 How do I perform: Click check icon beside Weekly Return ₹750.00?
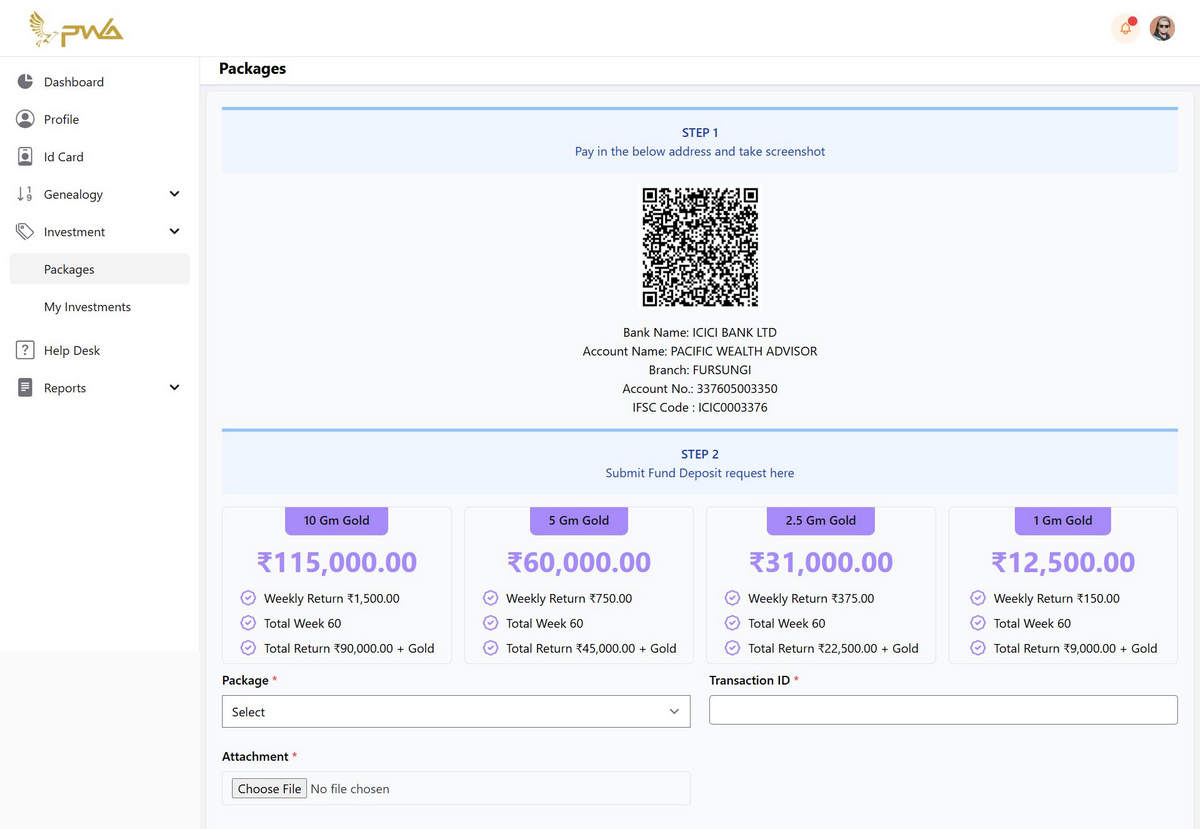pos(490,598)
